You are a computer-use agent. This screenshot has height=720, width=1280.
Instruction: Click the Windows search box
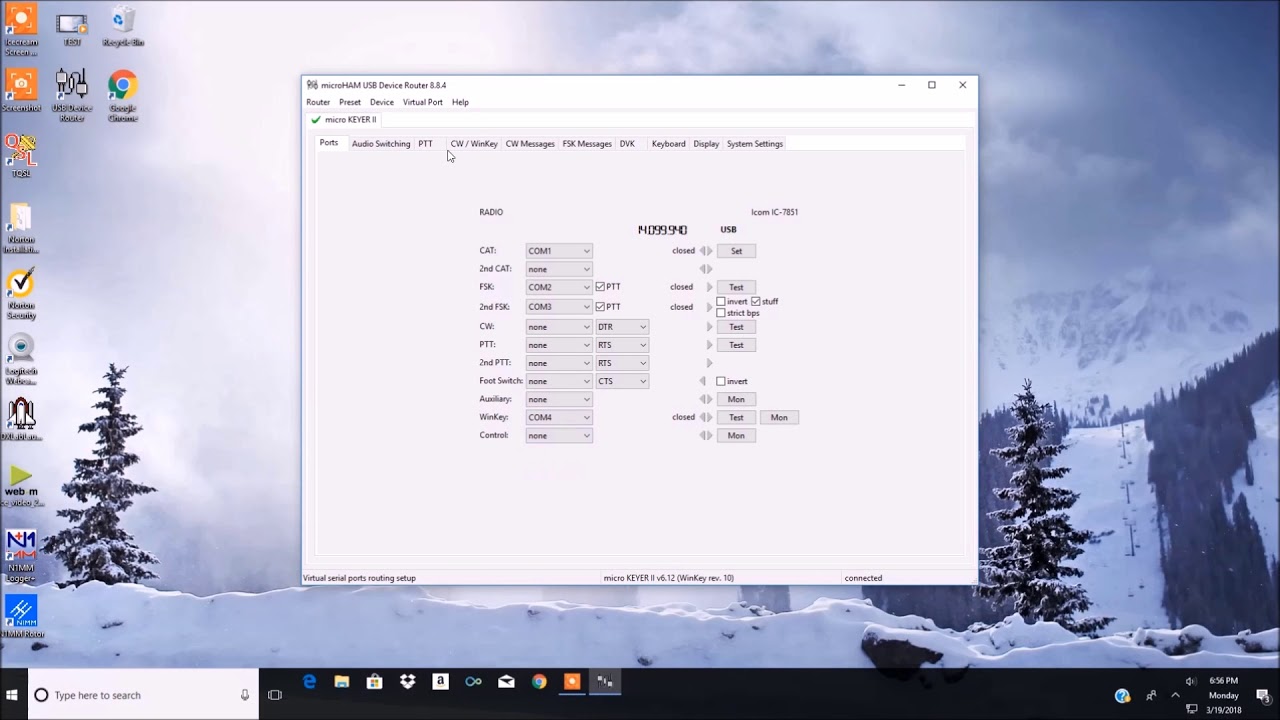[143, 695]
